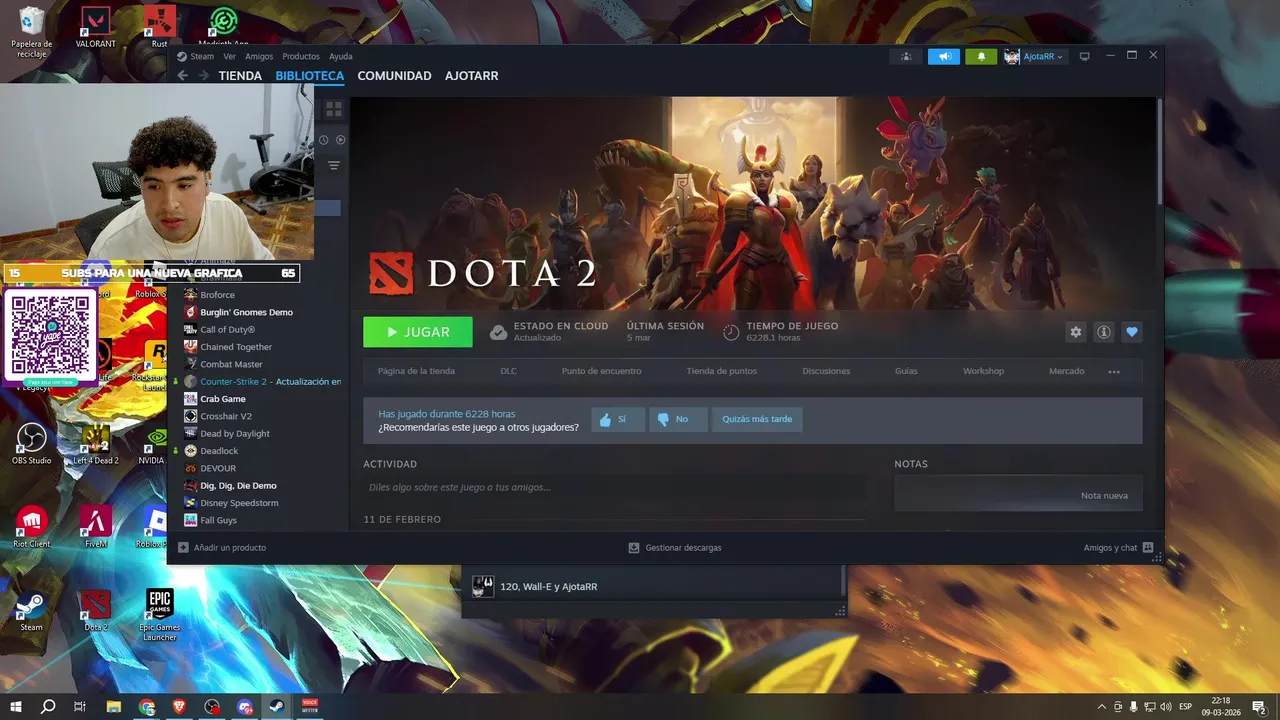
Task: Open the Productos menu
Action: [301, 56]
